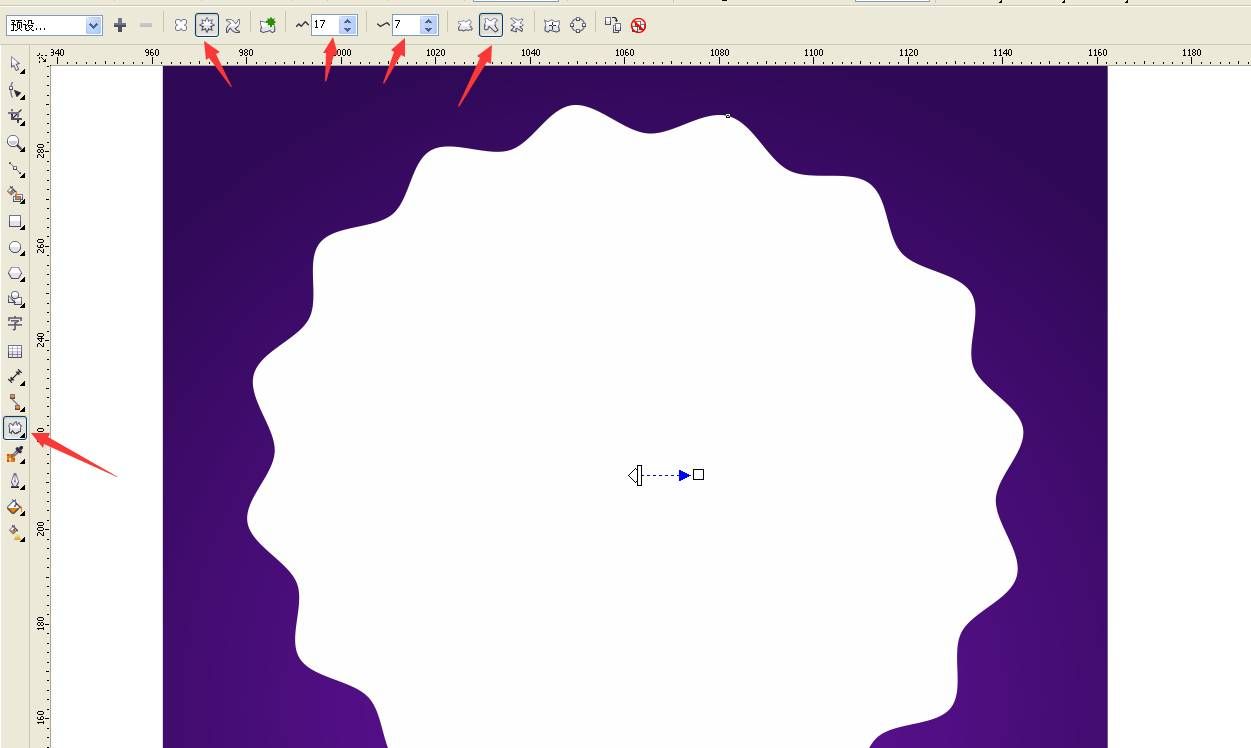
Task: Toggle the Zipper distortion mode button
Action: (x=207, y=25)
